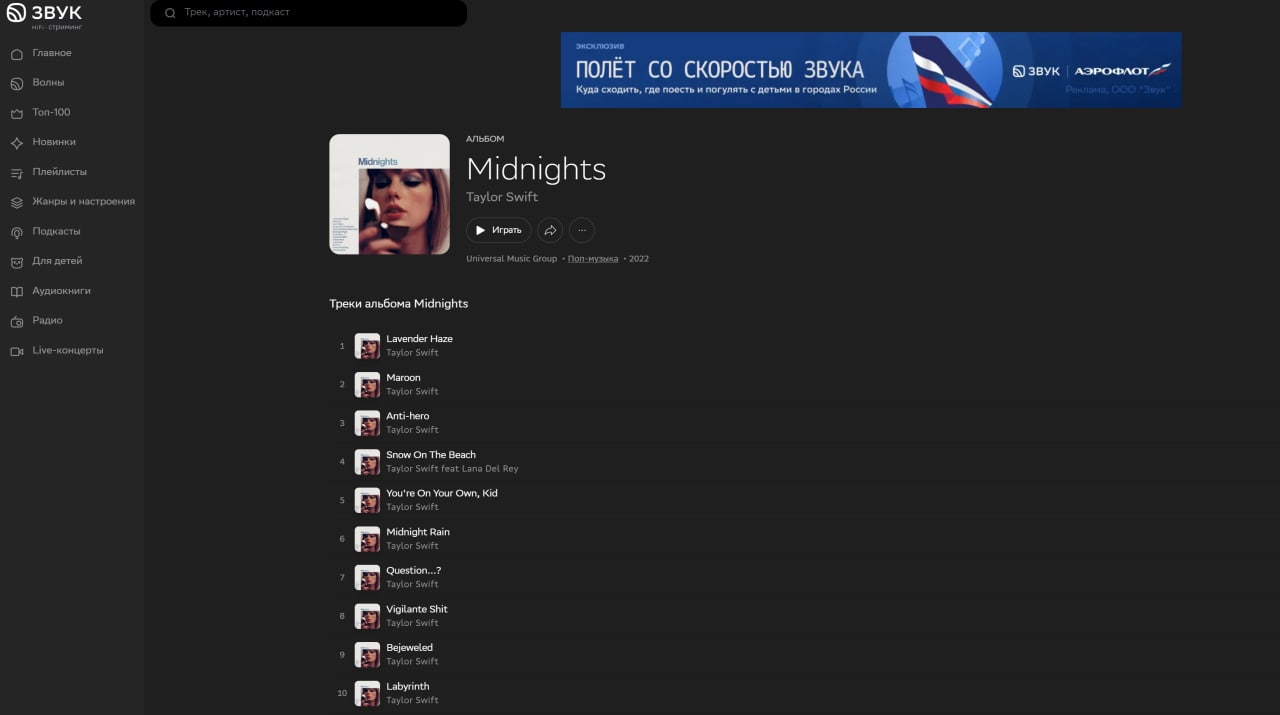
Task: Click the Подкасты podcast icon
Action: [x=16, y=232]
